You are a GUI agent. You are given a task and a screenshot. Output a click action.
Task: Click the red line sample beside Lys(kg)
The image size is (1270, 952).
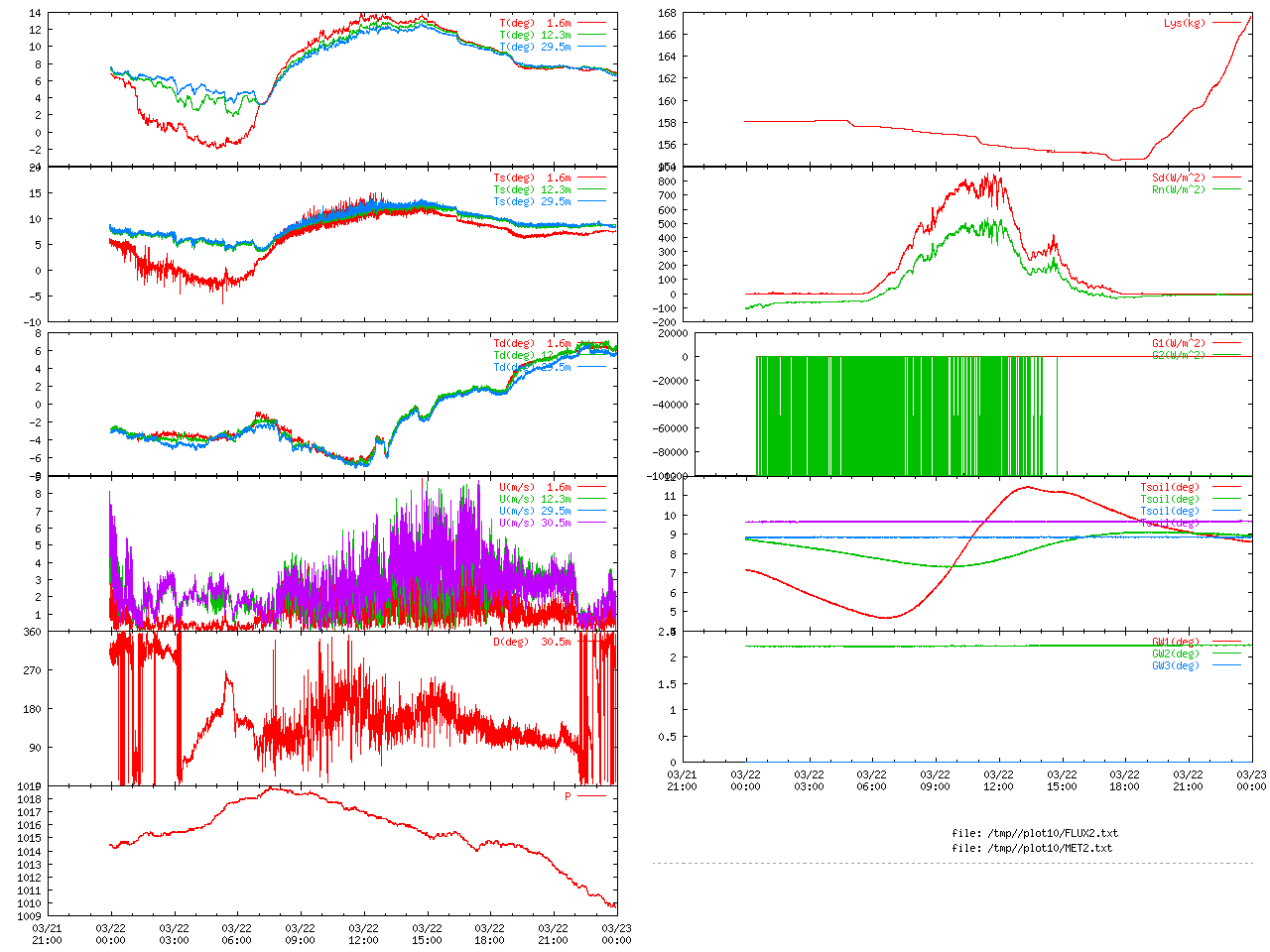[1226, 23]
